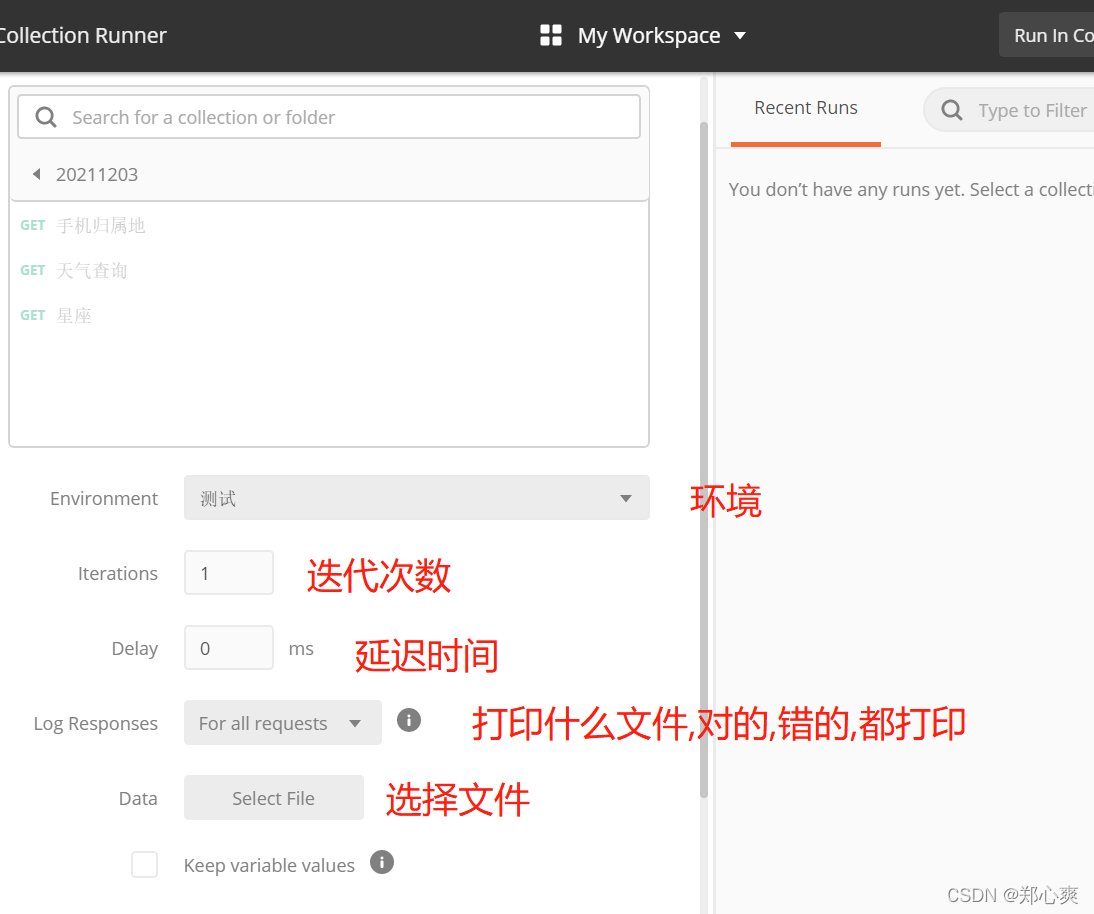Viewport: 1094px width, 914px height.
Task: Focus the Search for a collection field
Action: tap(329, 117)
